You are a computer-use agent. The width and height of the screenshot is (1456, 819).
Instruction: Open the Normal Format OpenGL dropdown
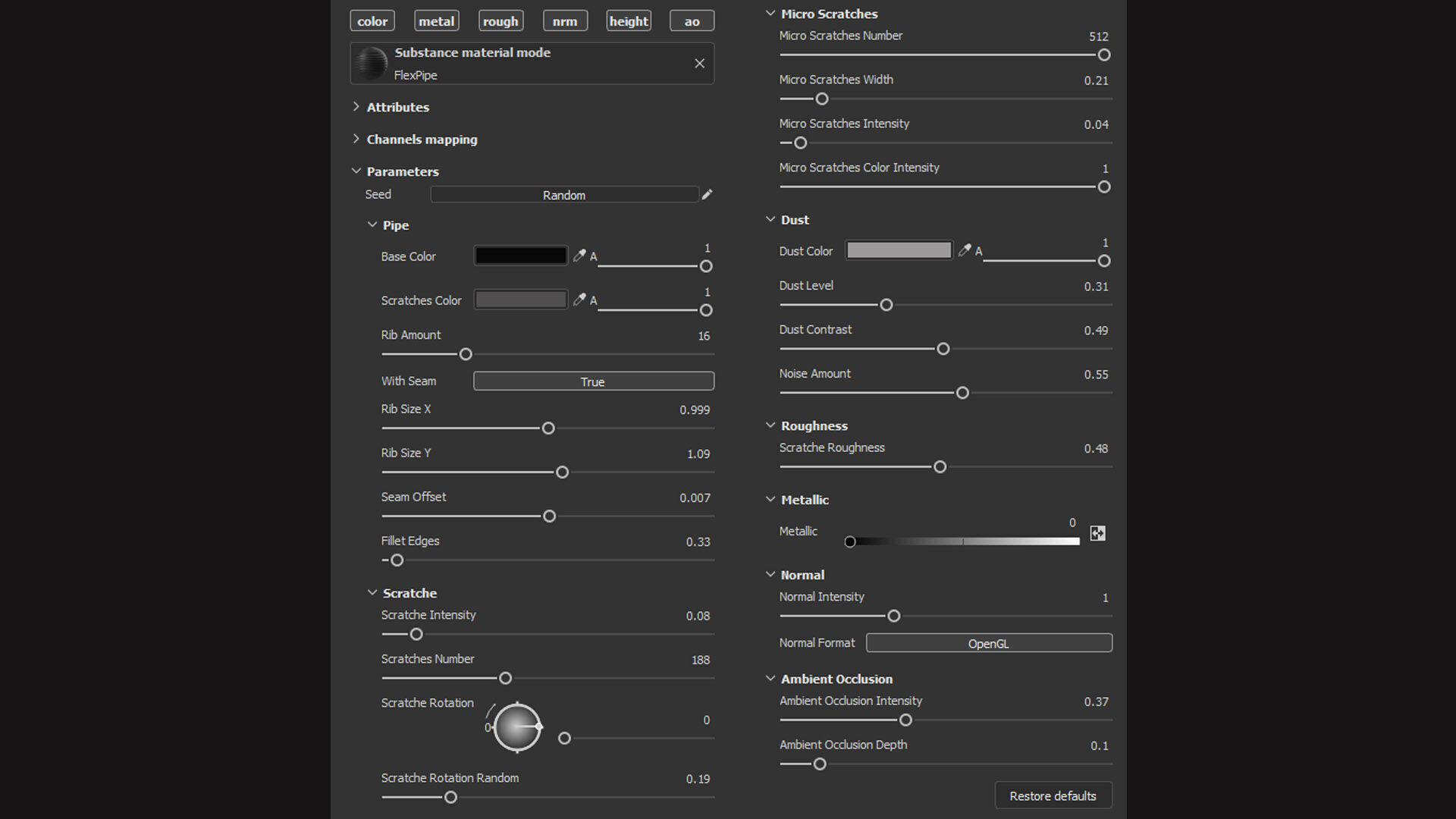989,643
